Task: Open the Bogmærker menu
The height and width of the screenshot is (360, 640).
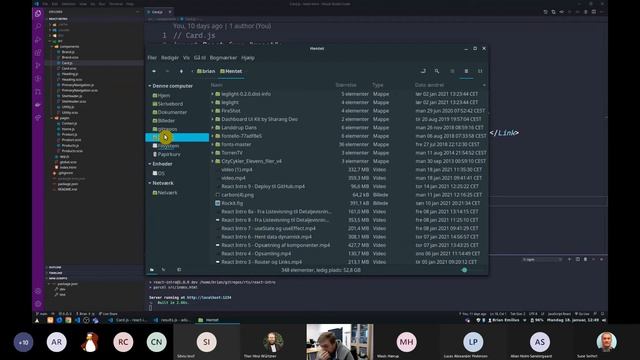Action: pyautogui.click(x=223, y=58)
